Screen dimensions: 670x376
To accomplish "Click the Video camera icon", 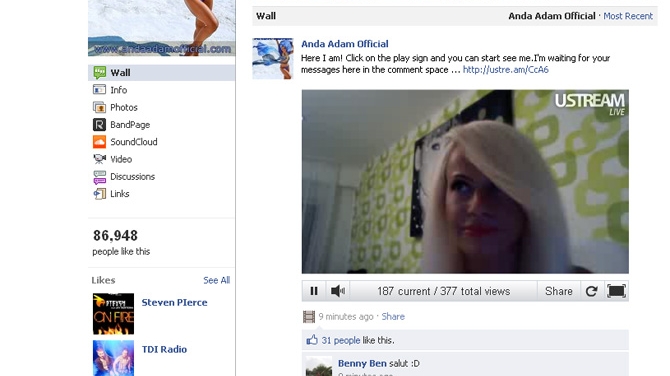I will pyautogui.click(x=99, y=159).
